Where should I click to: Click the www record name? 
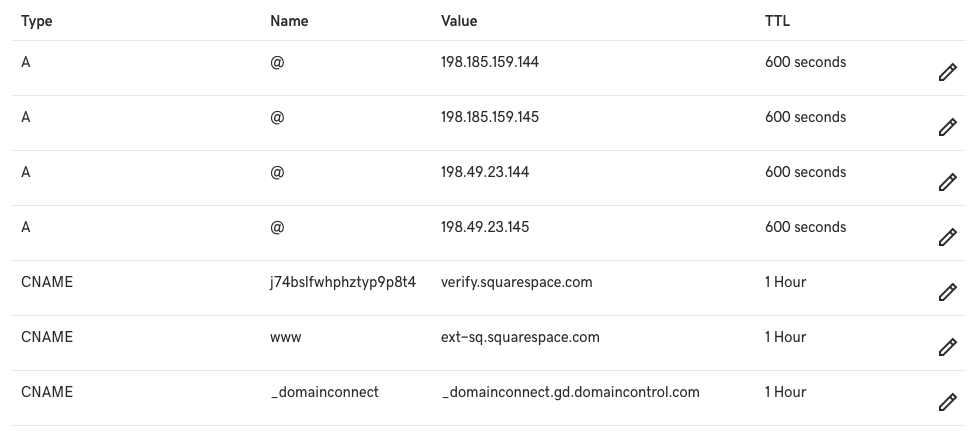pyautogui.click(x=286, y=337)
